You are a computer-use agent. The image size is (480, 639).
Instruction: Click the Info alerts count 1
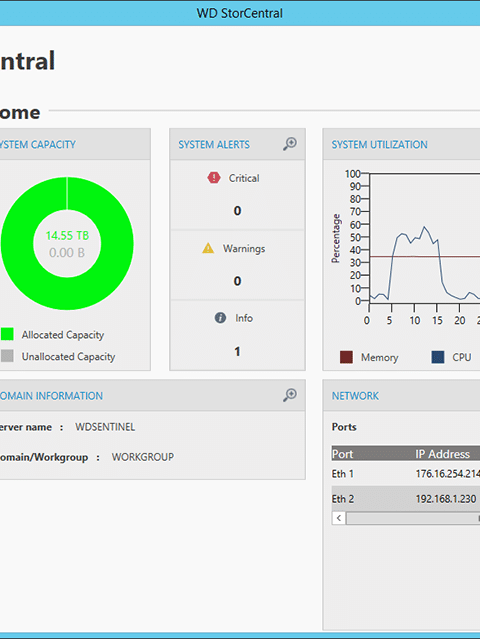[237, 351]
